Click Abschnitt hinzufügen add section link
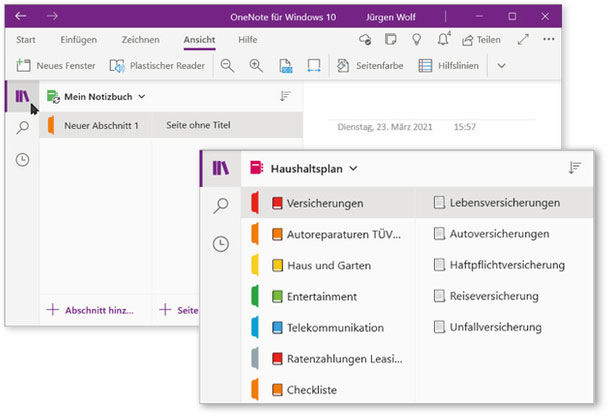The width and height of the screenshot is (609, 416). pos(90,310)
